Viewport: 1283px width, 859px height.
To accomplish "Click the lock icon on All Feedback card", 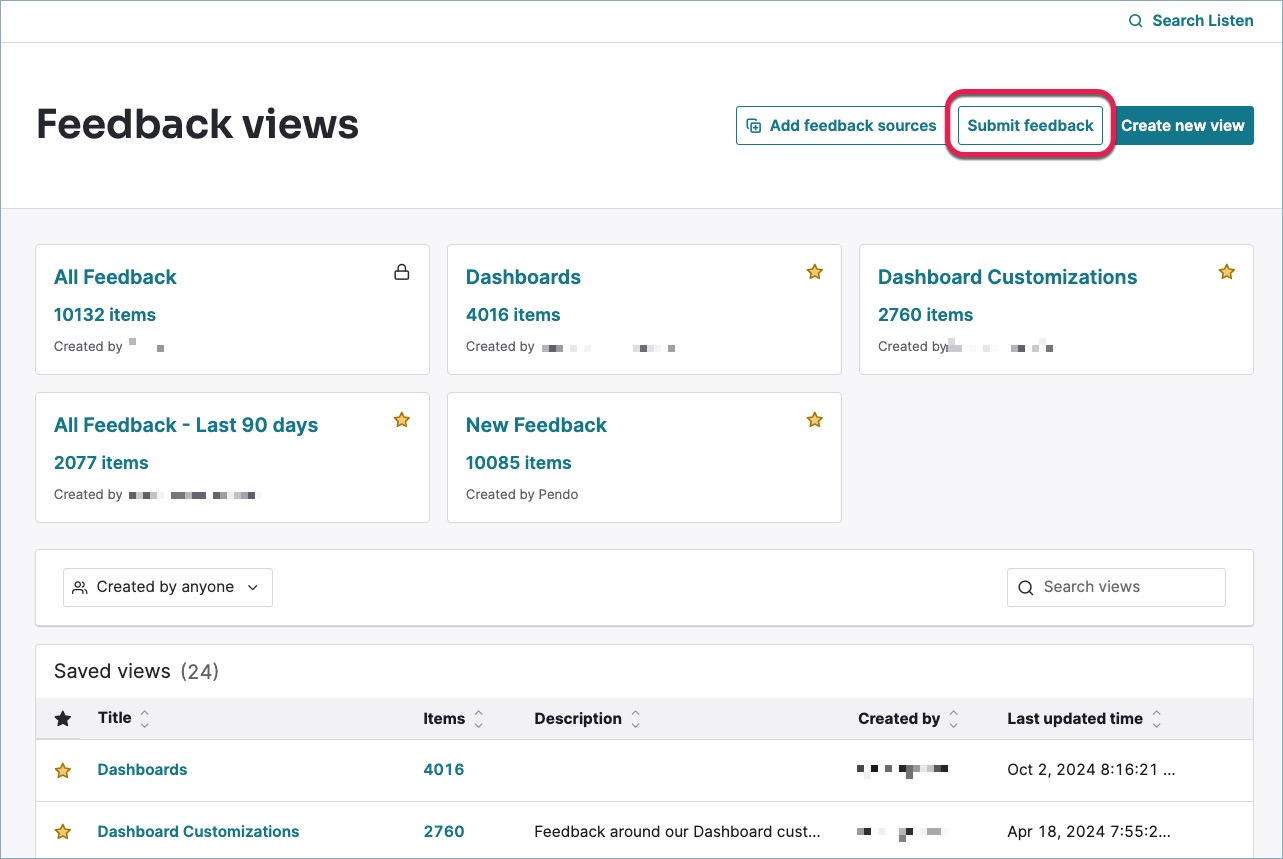I will (402, 272).
